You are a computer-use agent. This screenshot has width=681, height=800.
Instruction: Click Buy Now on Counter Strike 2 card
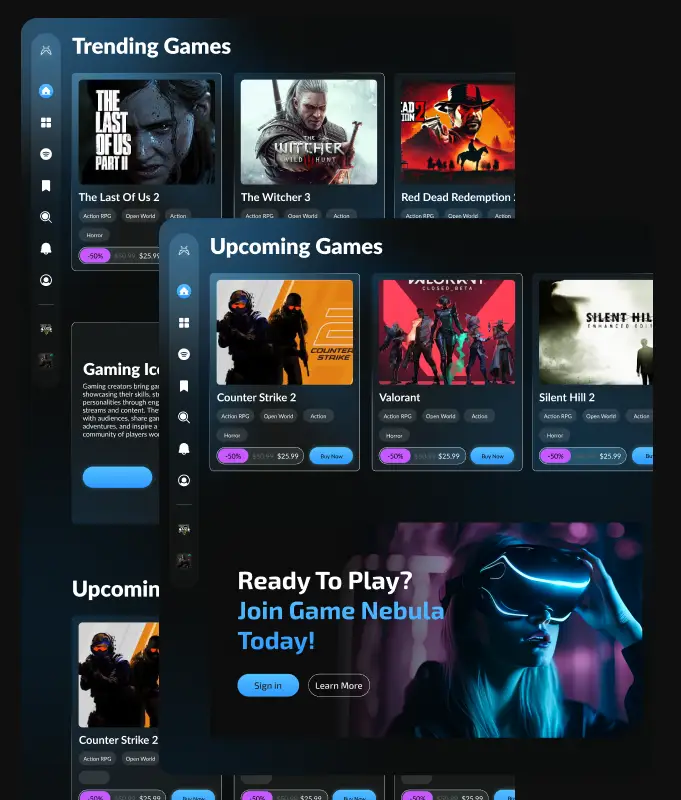pos(331,456)
